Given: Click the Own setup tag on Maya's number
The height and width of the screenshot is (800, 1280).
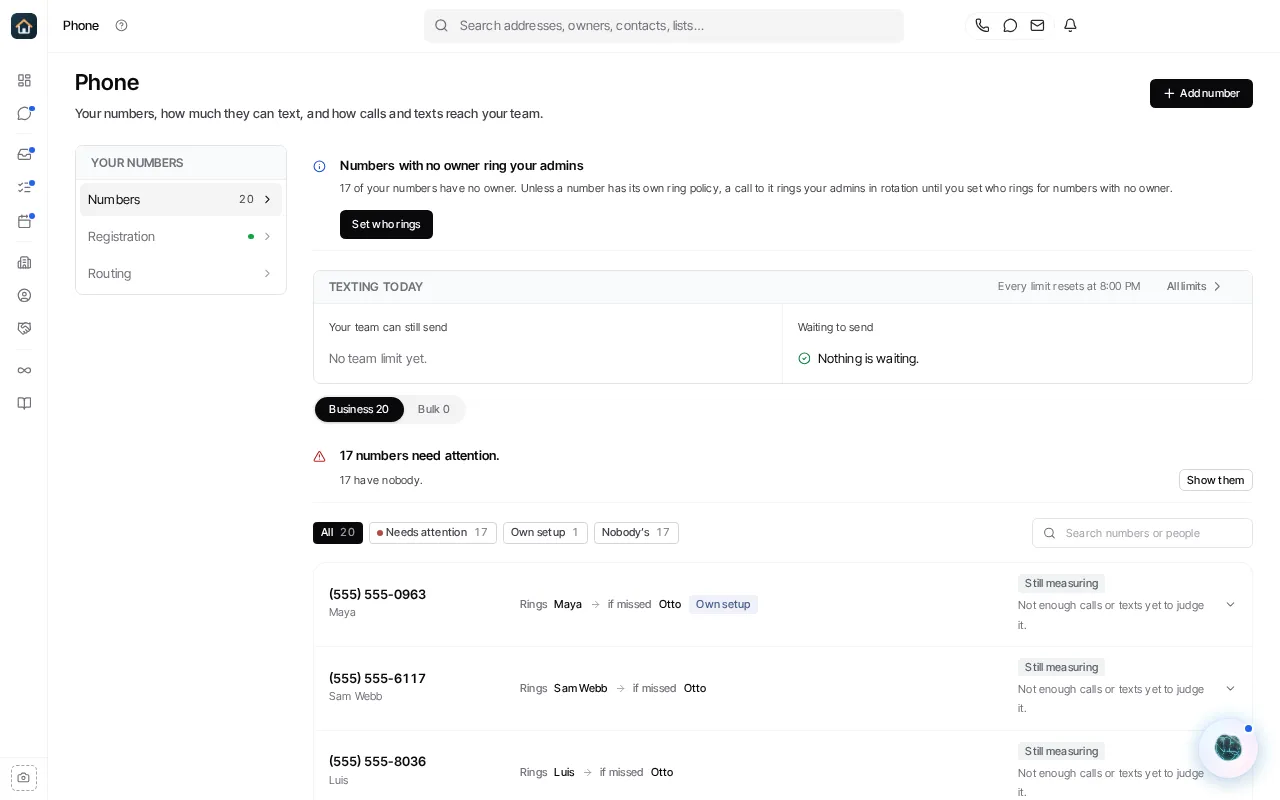Looking at the screenshot, I should (723, 604).
